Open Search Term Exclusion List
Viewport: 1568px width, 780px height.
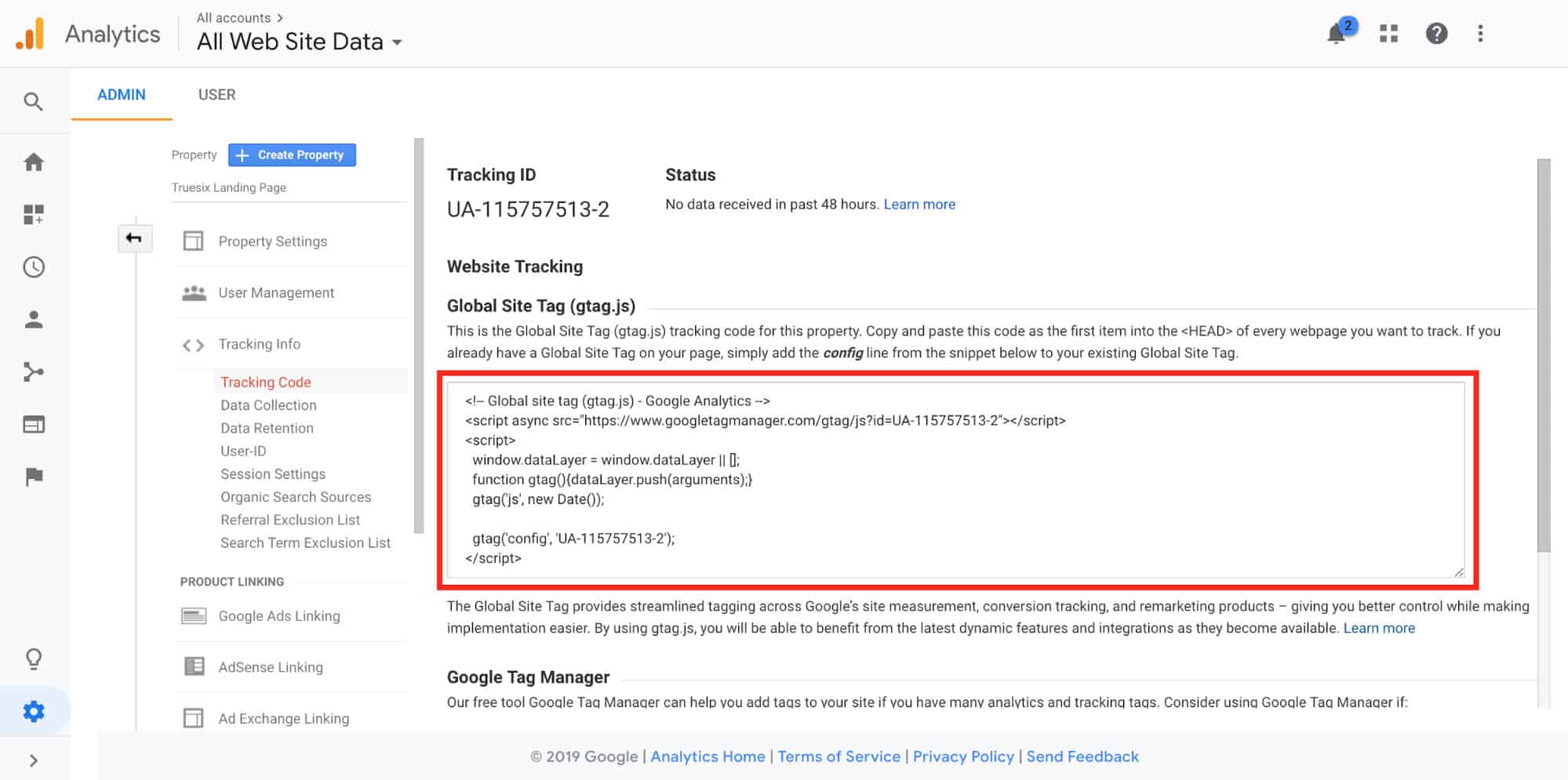coord(305,542)
